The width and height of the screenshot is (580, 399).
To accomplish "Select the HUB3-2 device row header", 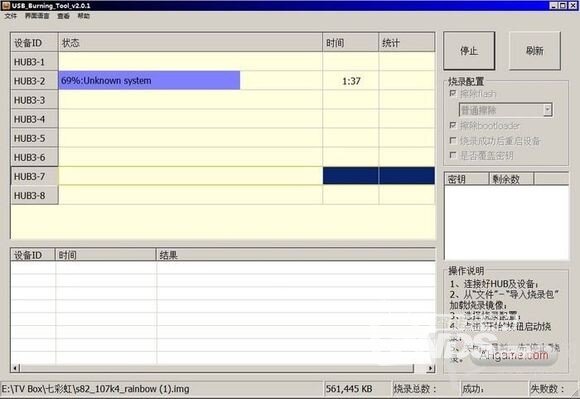I will [34, 81].
